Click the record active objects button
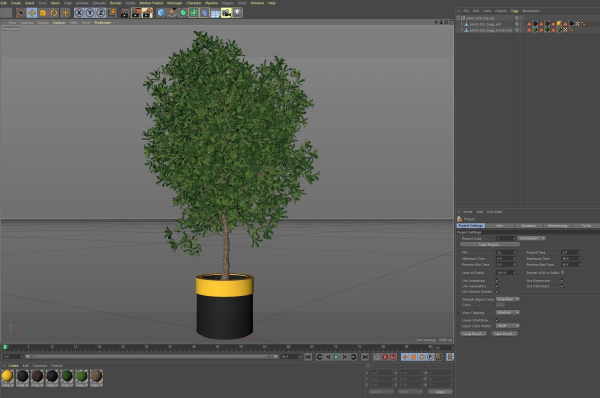600x398 pixels. pos(385,357)
